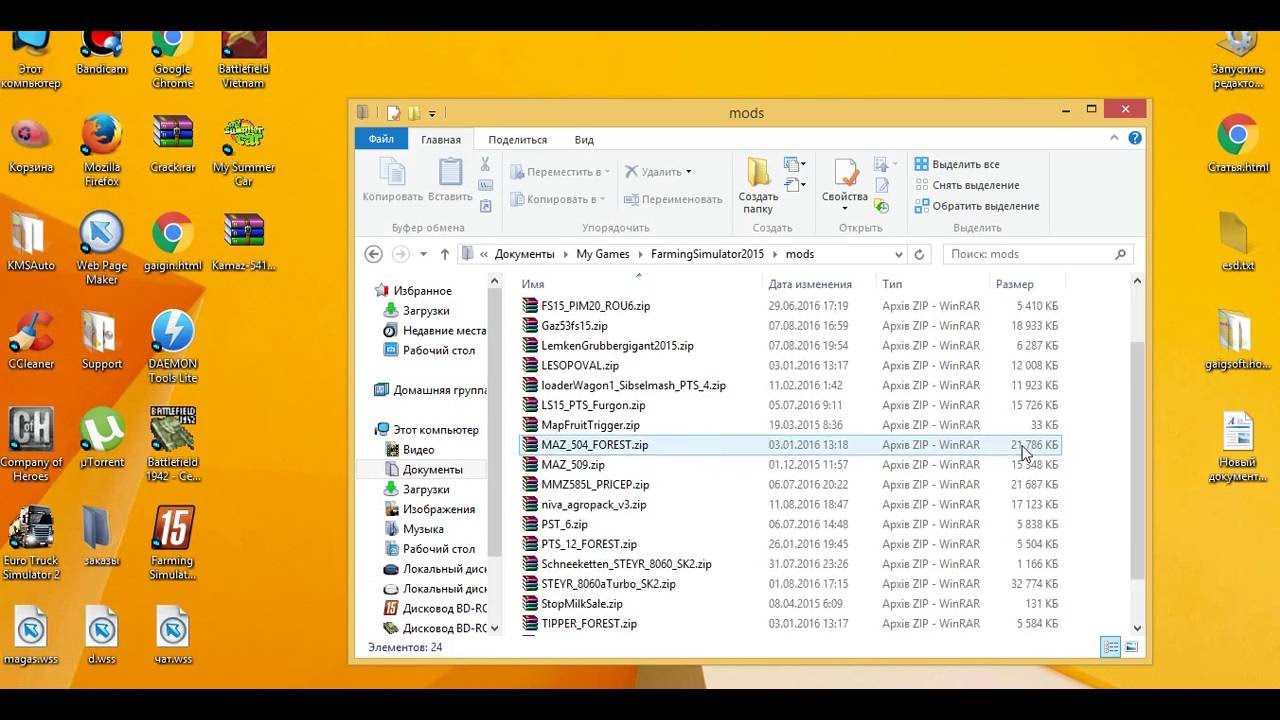Click the file list scroll-down arrow

(x=1136, y=627)
